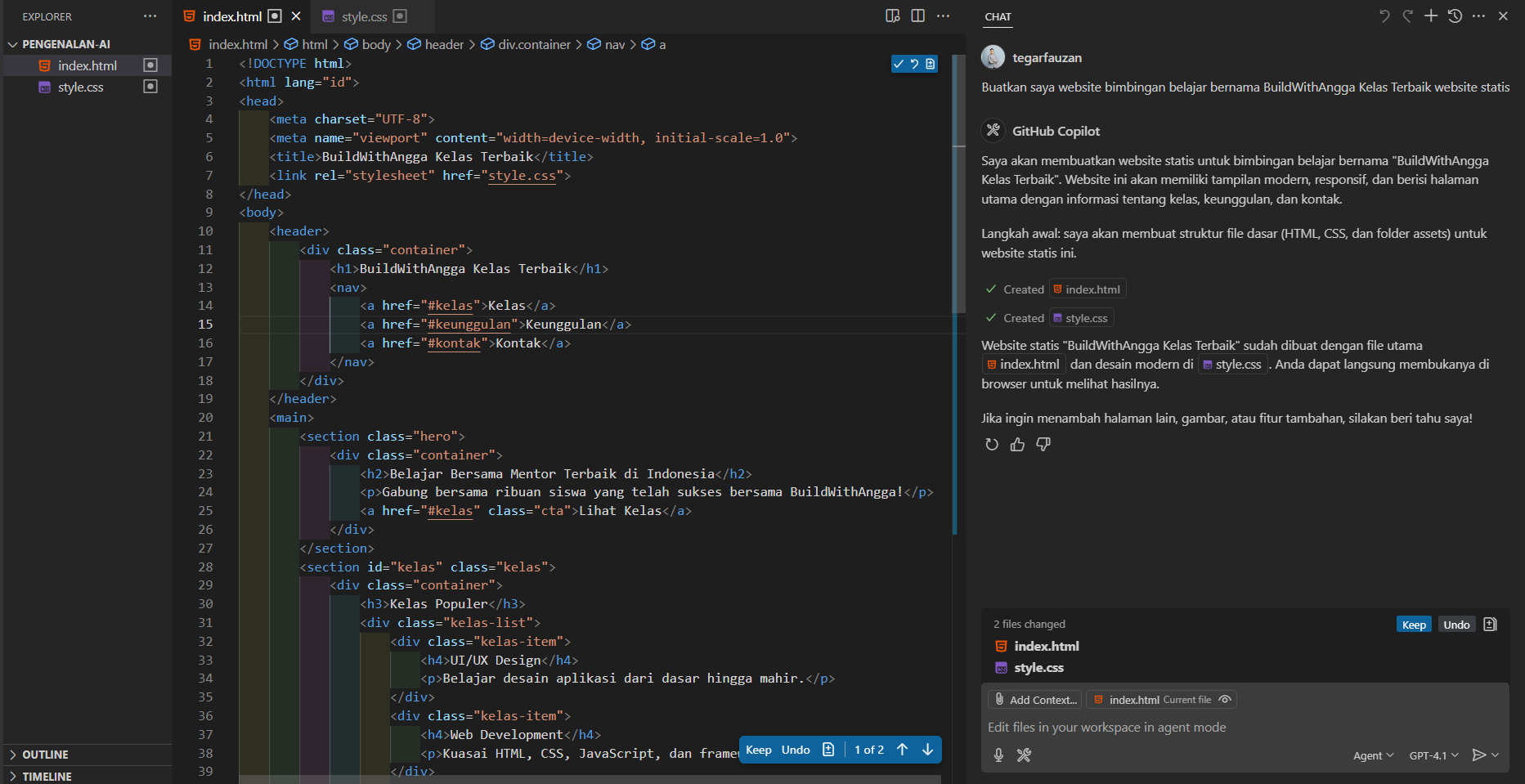Viewport: 1525px width, 784px height.
Task: Open inline style.css link in Copilot response
Action: pyautogui.click(x=1232, y=365)
